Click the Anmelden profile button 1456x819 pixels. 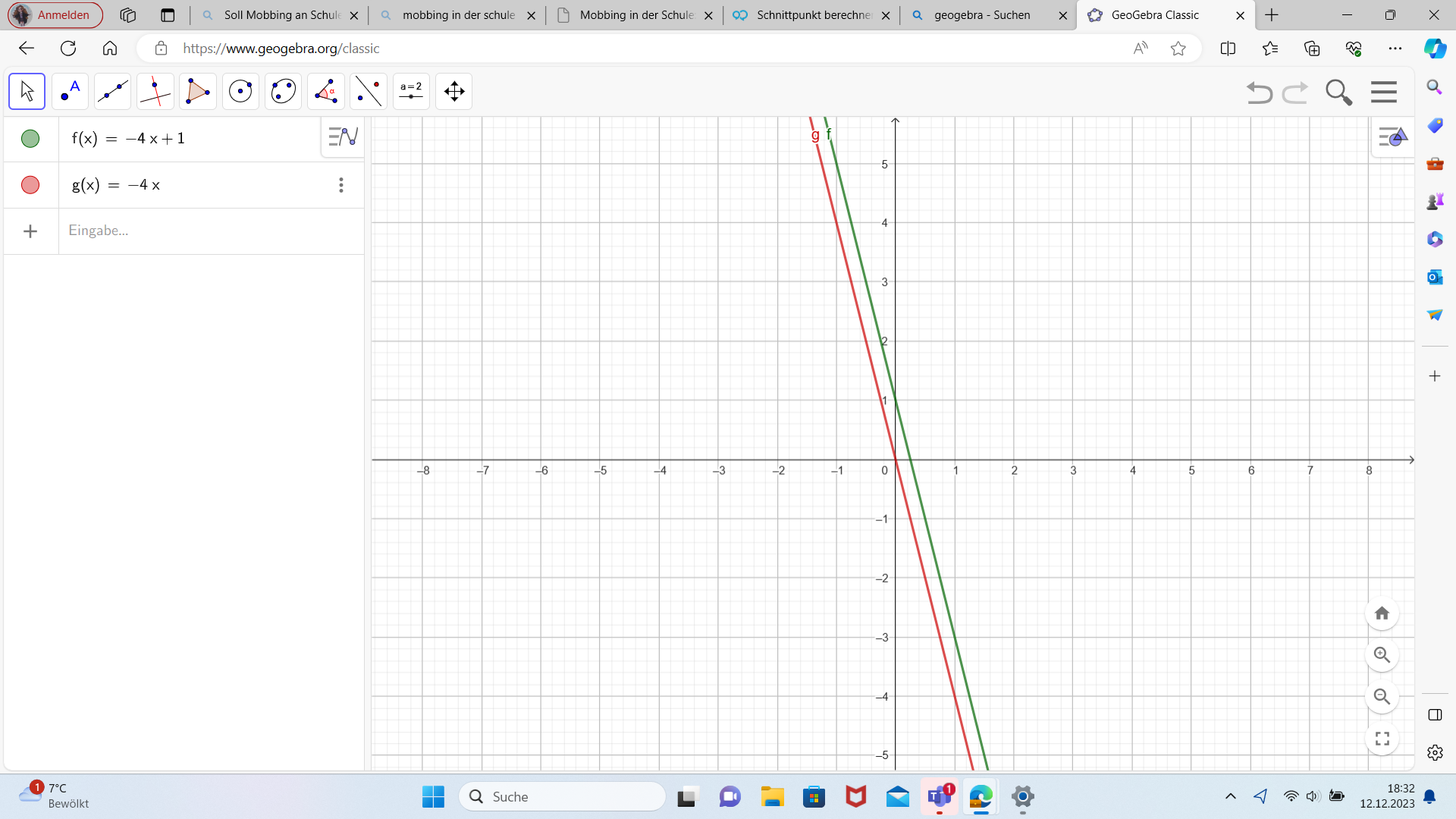[55, 15]
